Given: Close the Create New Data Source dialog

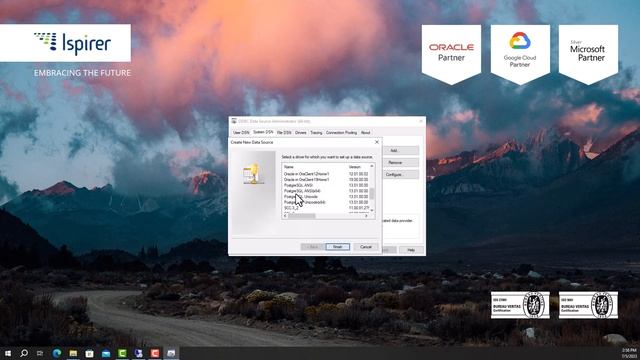Looking at the screenshot, I should pos(377,142).
